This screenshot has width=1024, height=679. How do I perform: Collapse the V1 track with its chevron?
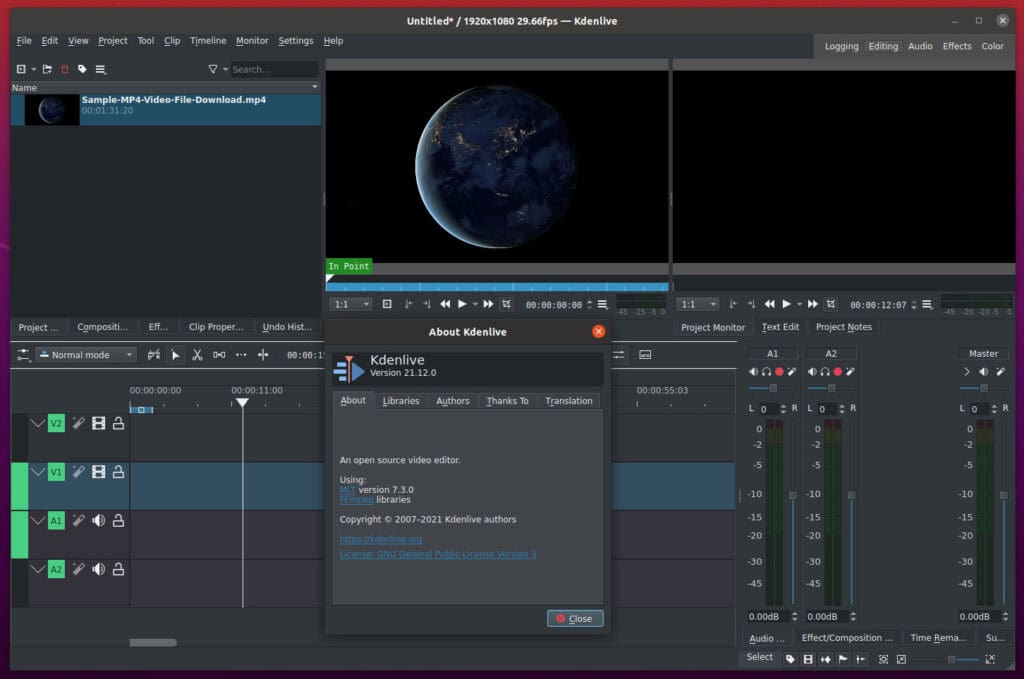(x=38, y=472)
